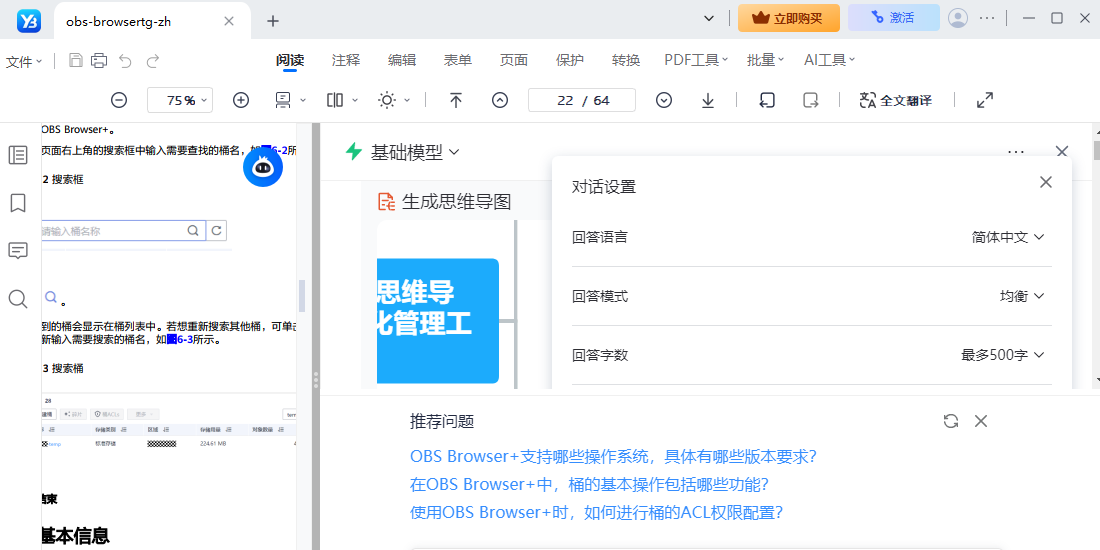Ask about 桶的ACL权限配置
Image resolution: width=1100 pixels, height=550 pixels.
(x=596, y=512)
